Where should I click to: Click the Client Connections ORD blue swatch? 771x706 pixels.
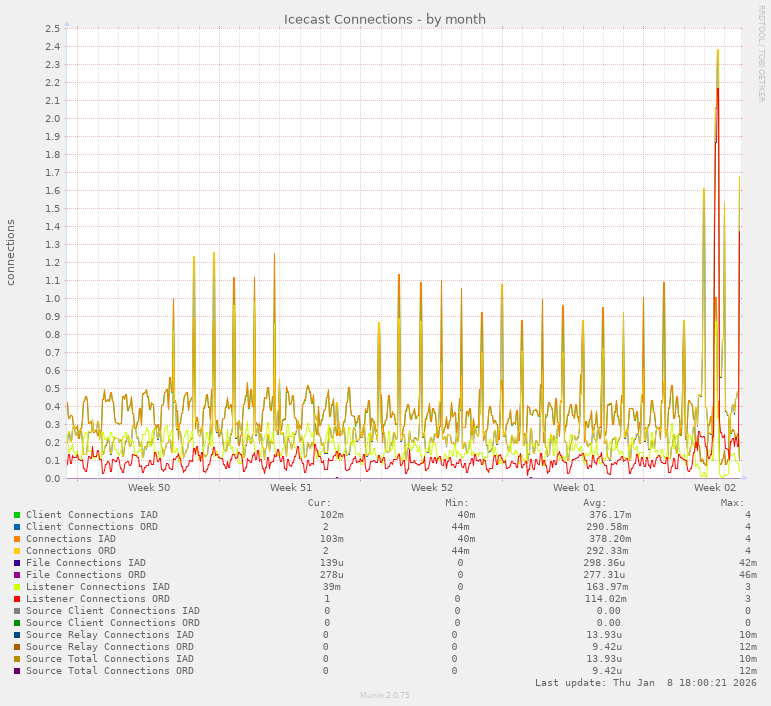17,527
